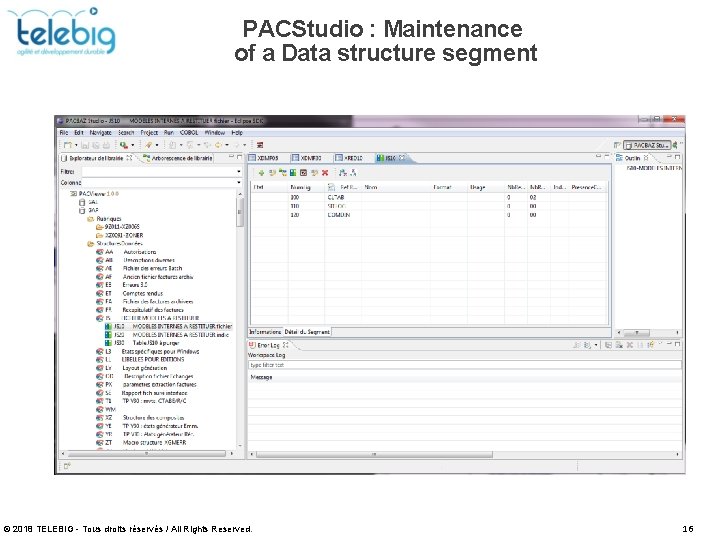
Task: Click the yellow Back navigation arrow icon
Action: 218,145
